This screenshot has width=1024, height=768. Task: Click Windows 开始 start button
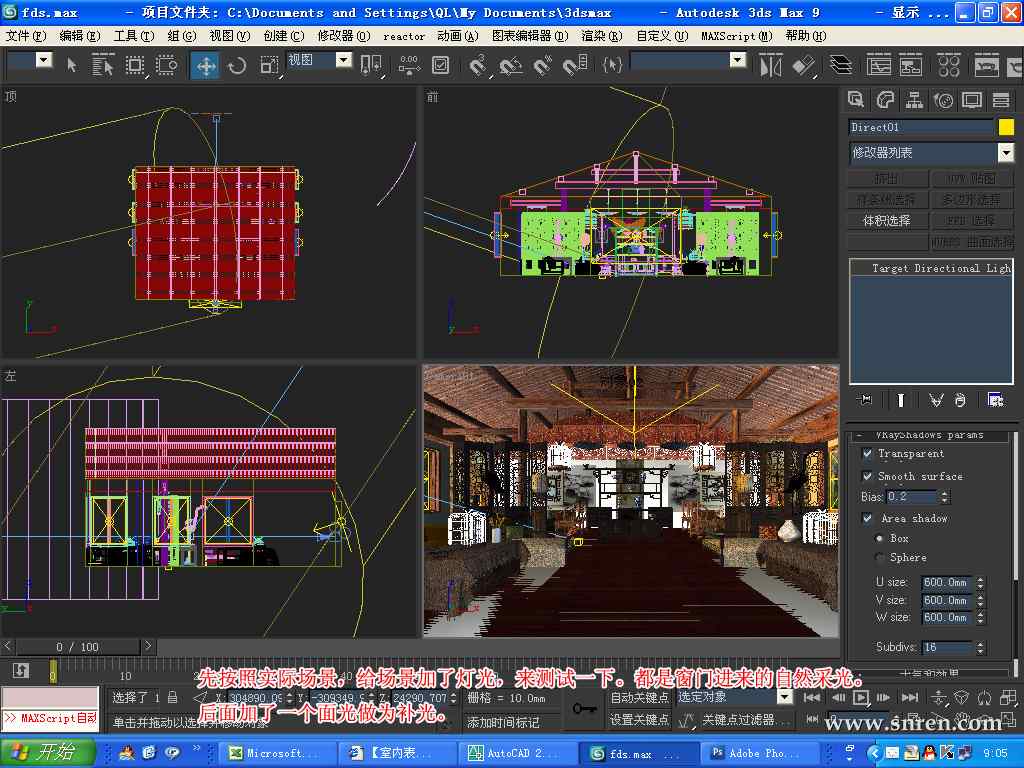point(47,752)
